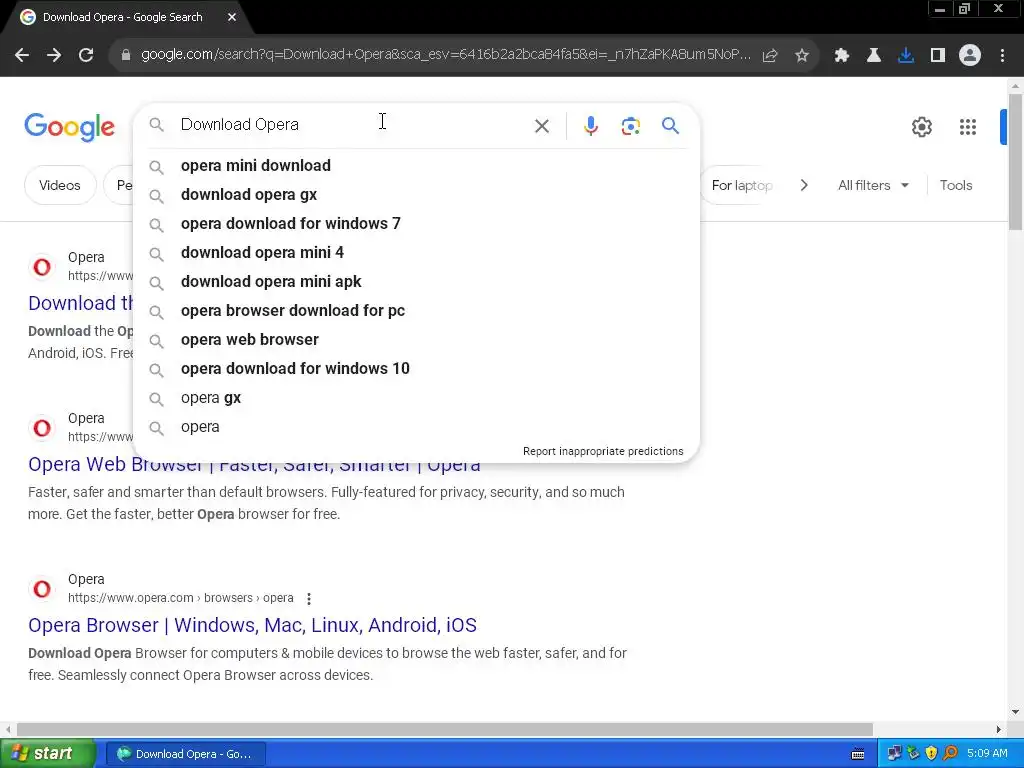Viewport: 1024px width, 768px height.
Task: Click the horizontal page scrollbar thumb
Action: point(445,729)
